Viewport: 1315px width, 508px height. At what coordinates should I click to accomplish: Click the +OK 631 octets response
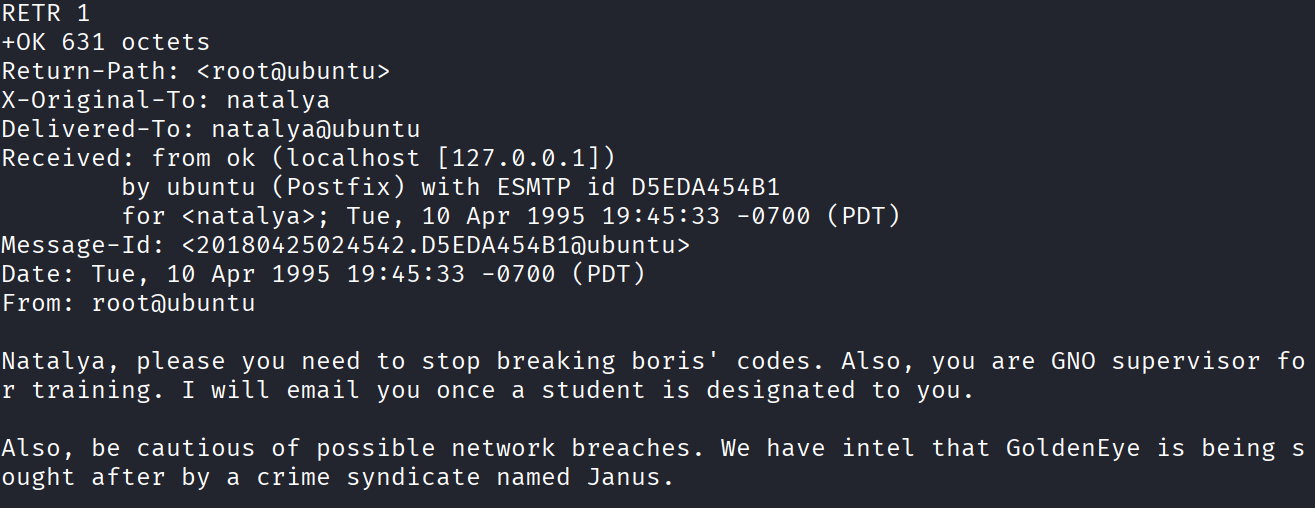coord(106,42)
